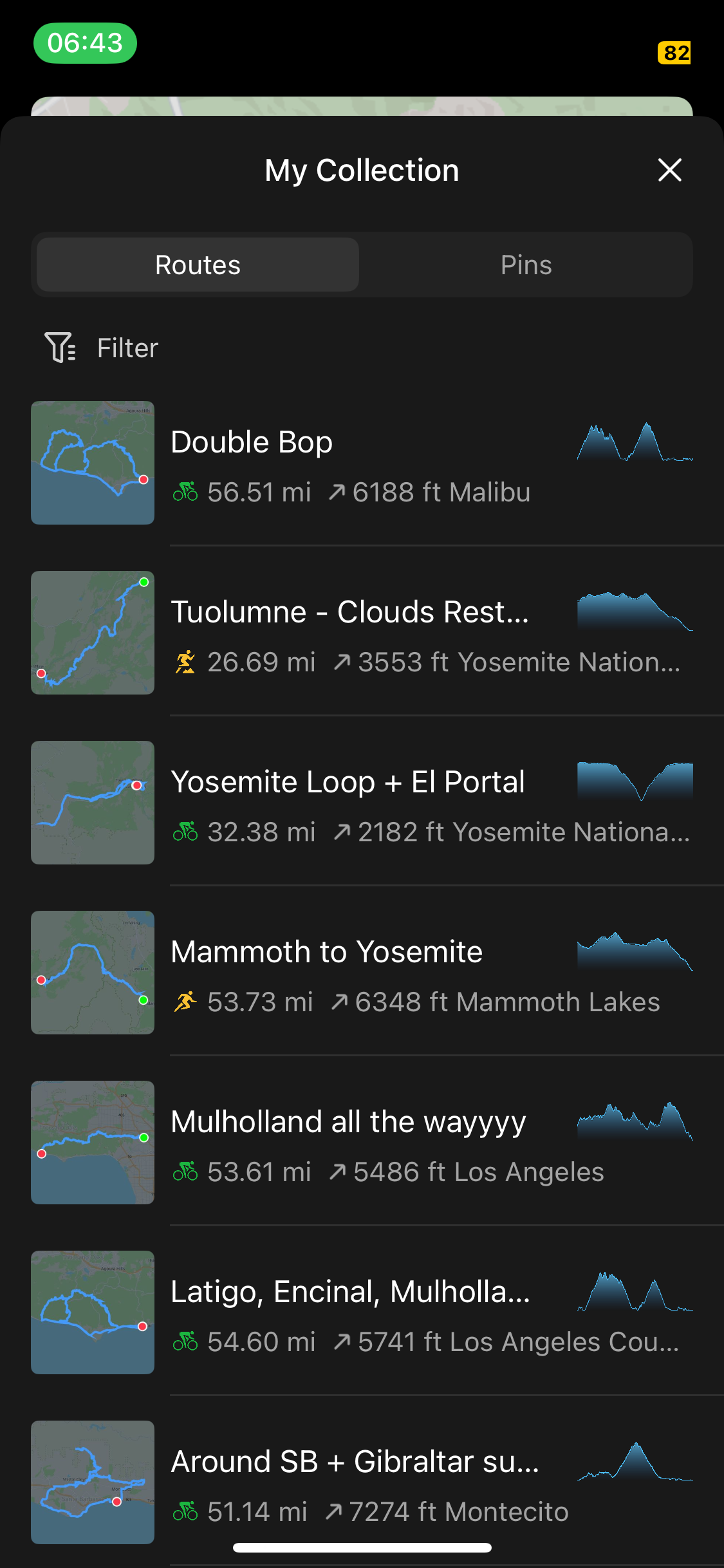
Task: View the Mulholland all the wayyyy map thumbnail
Action: 93,1143
